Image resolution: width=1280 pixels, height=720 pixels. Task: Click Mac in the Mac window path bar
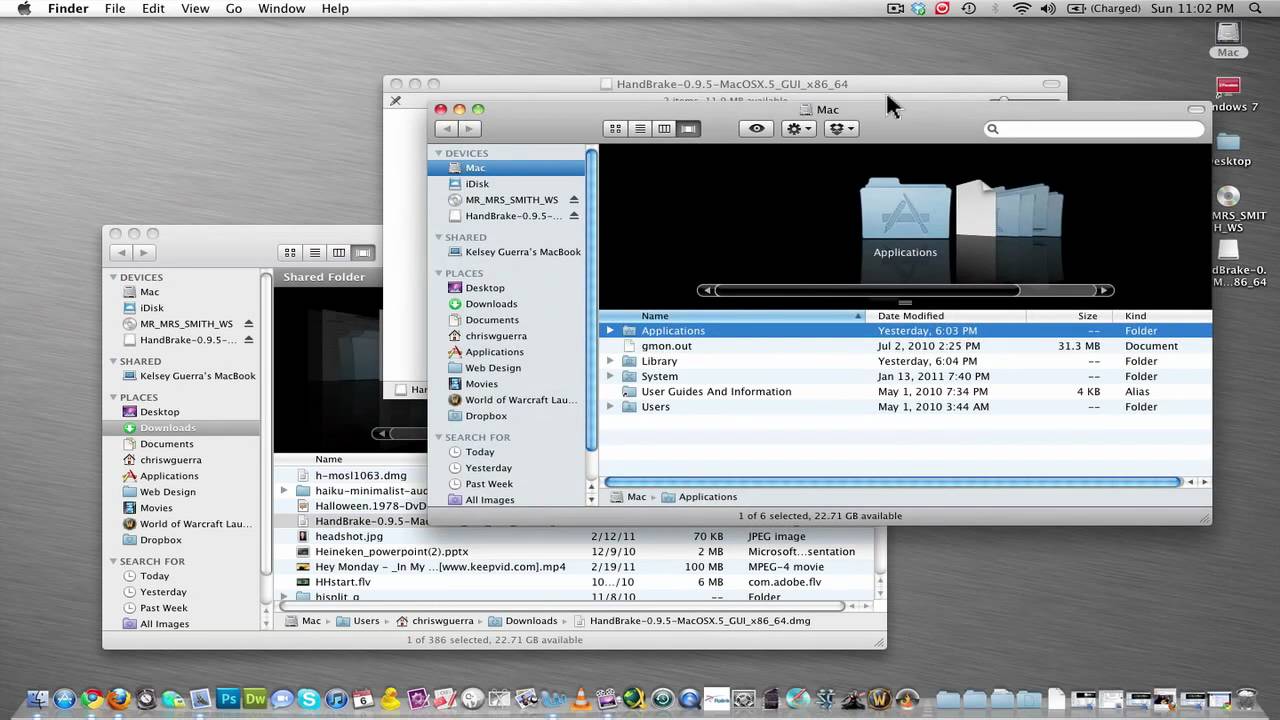[x=628, y=497]
